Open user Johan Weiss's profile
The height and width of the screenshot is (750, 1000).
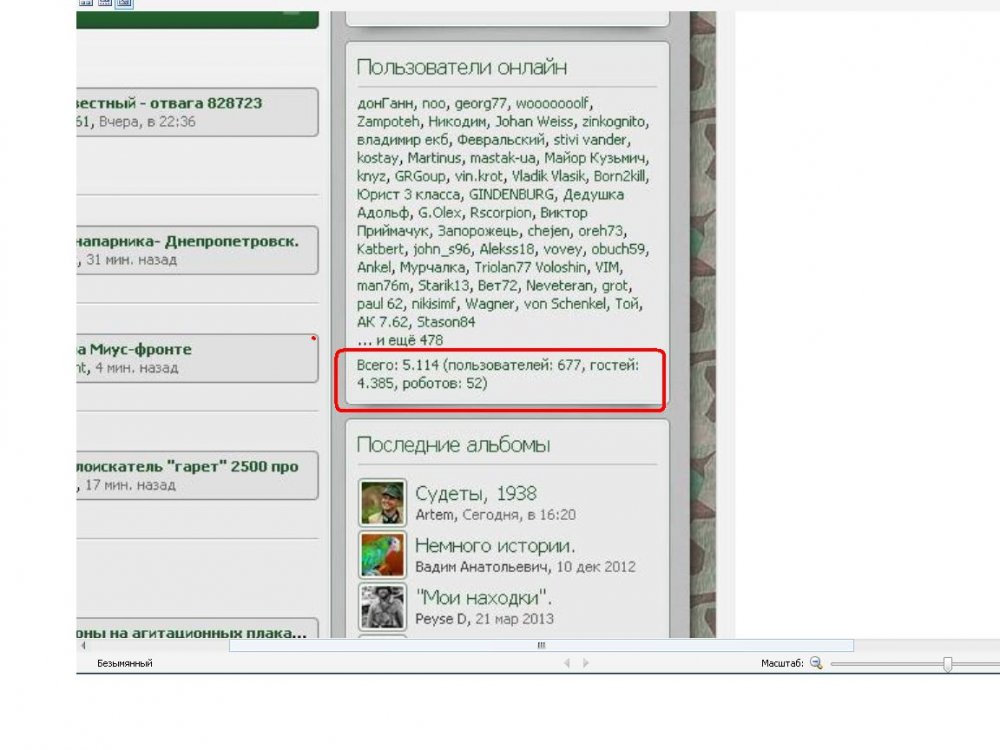click(x=534, y=121)
